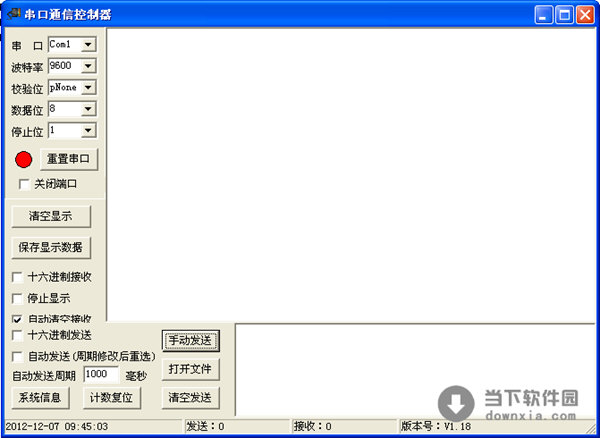Toggle the 自动发送 checkbox

pos(17,356)
